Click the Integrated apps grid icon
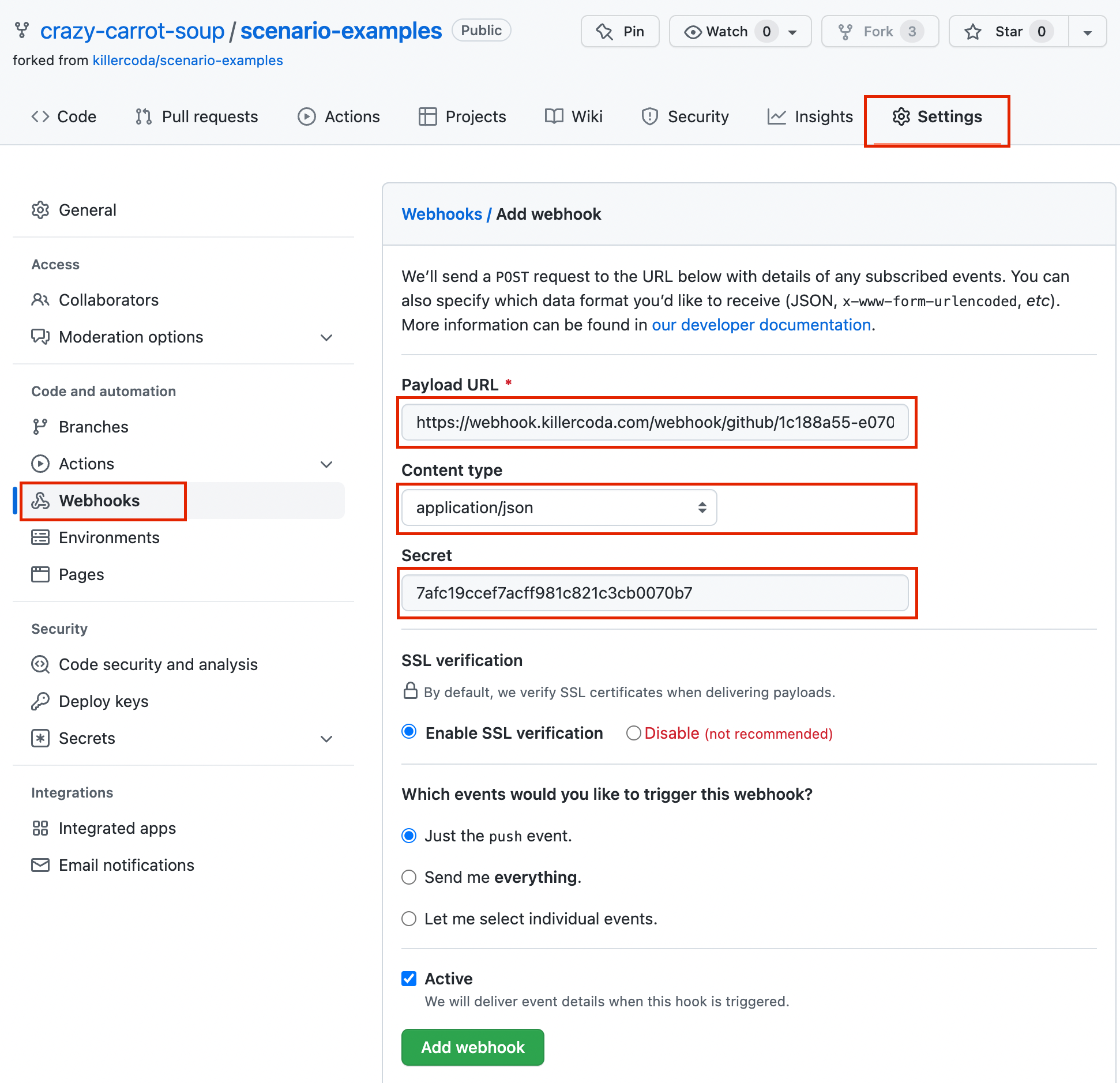The height and width of the screenshot is (1083, 1120). click(40, 828)
